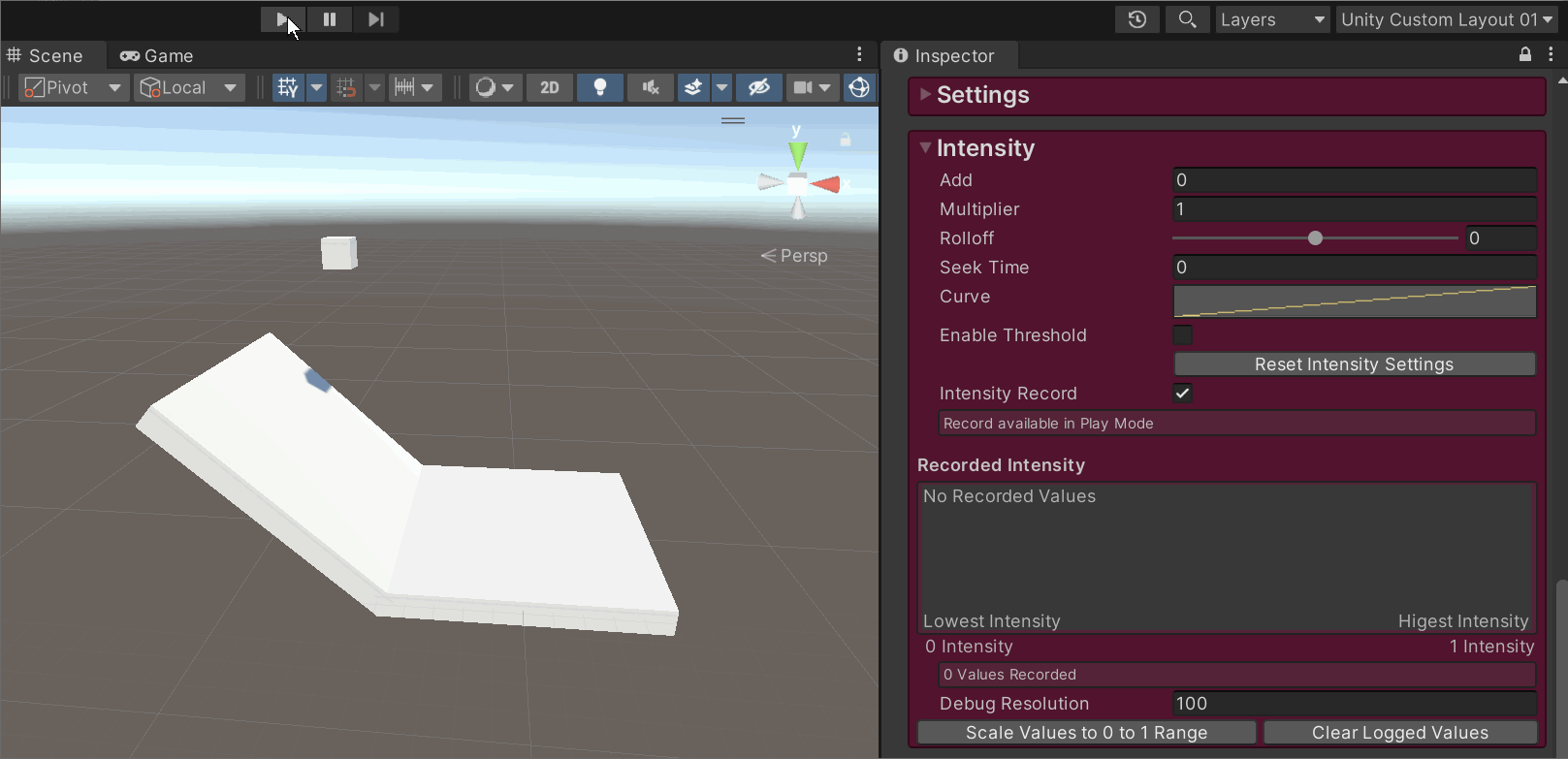Start Play mode with the Play button

(x=282, y=19)
